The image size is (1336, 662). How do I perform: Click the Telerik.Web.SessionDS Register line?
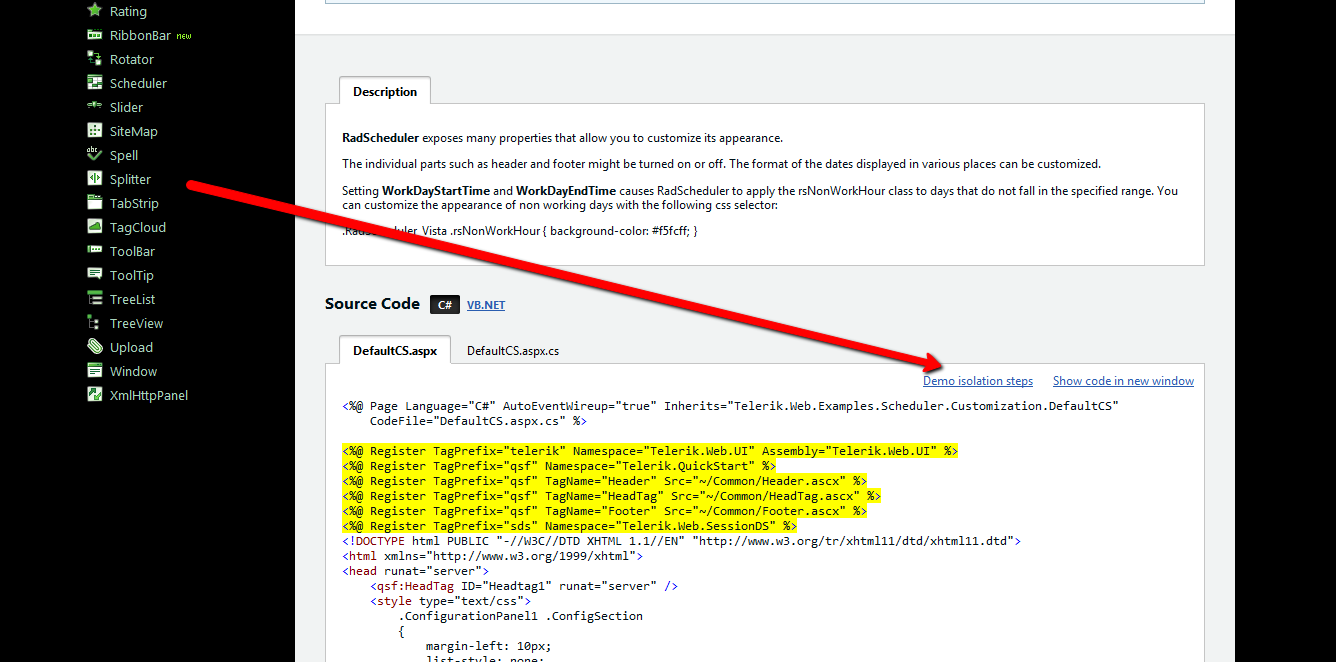(x=569, y=526)
